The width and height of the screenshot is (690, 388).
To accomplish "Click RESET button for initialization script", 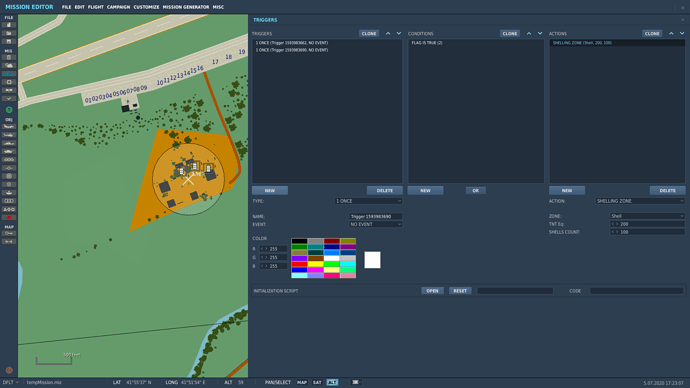I will pyautogui.click(x=460, y=291).
